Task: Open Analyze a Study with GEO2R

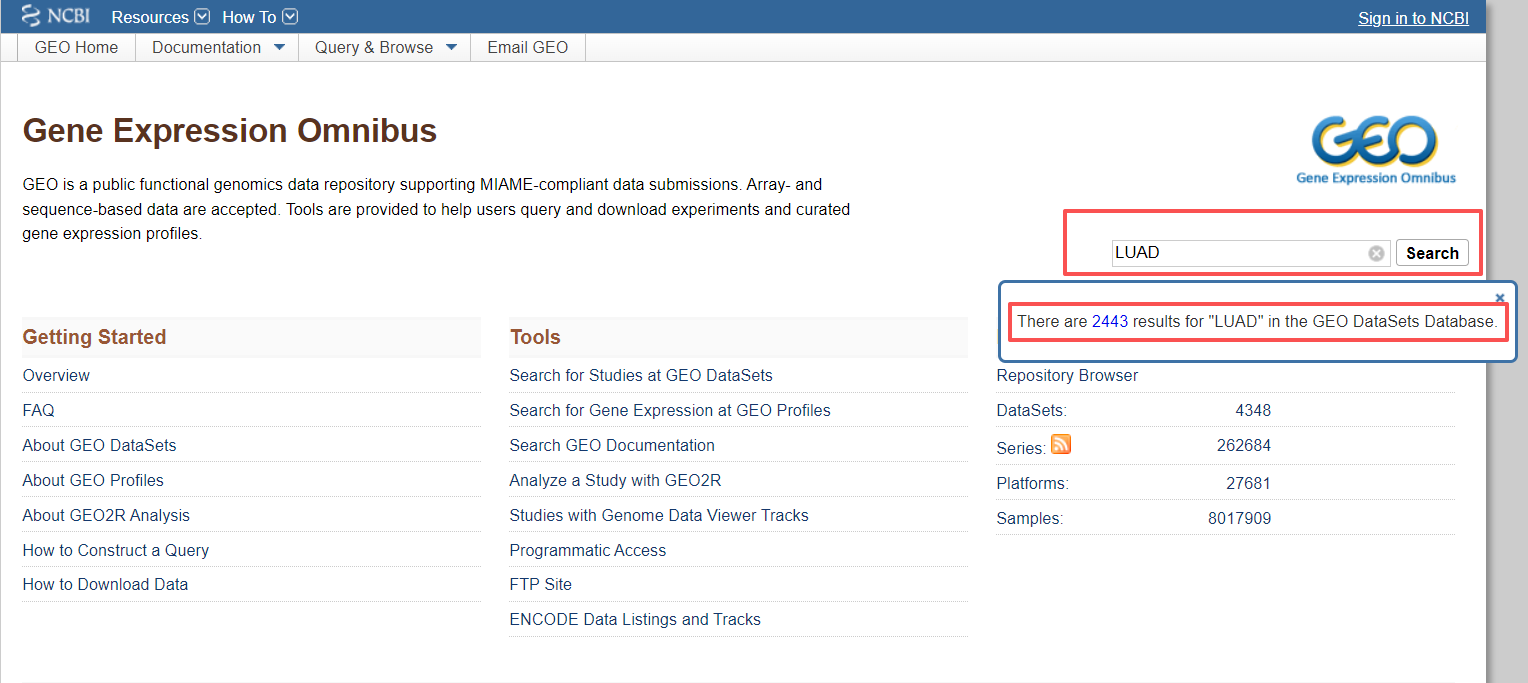Action: pyautogui.click(x=615, y=480)
